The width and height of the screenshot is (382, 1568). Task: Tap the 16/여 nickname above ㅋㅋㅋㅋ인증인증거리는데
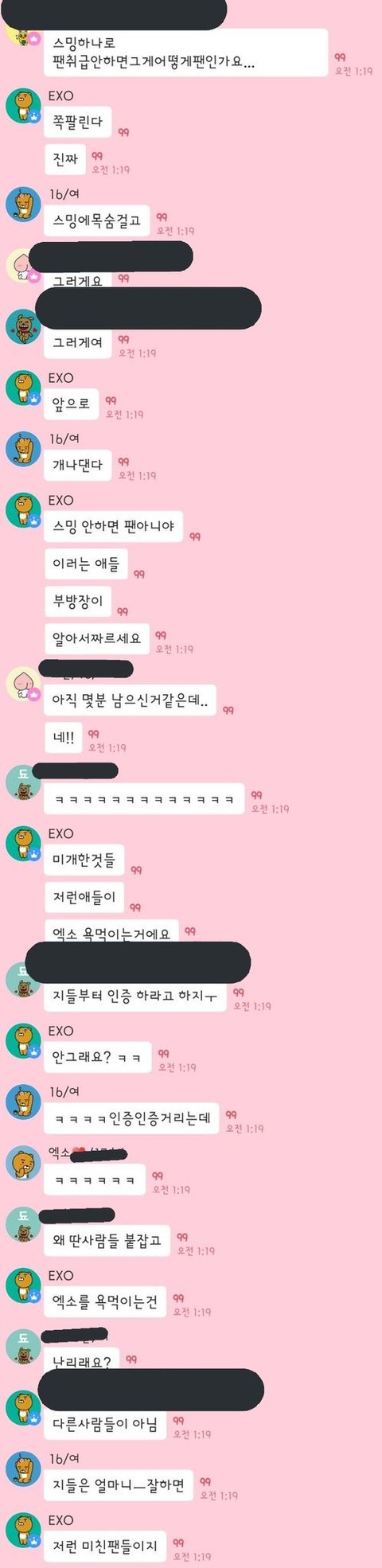pyautogui.click(x=64, y=1092)
